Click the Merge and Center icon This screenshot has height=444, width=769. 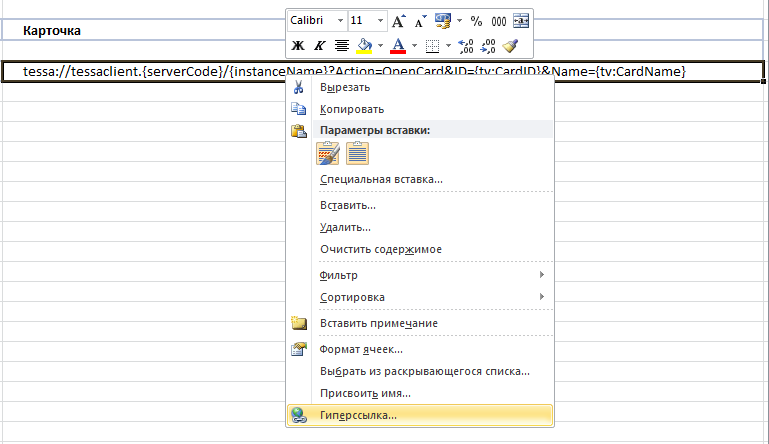coord(520,21)
